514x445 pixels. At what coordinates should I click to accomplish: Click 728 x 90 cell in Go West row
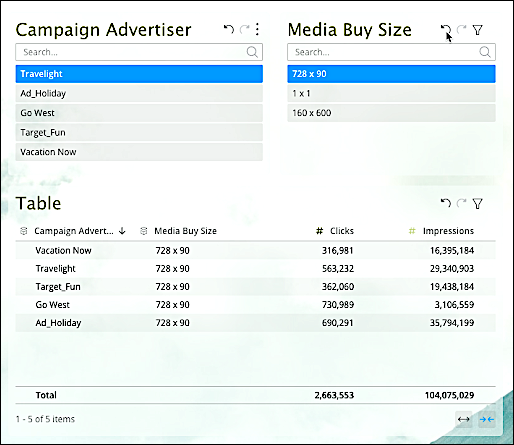[172, 305]
